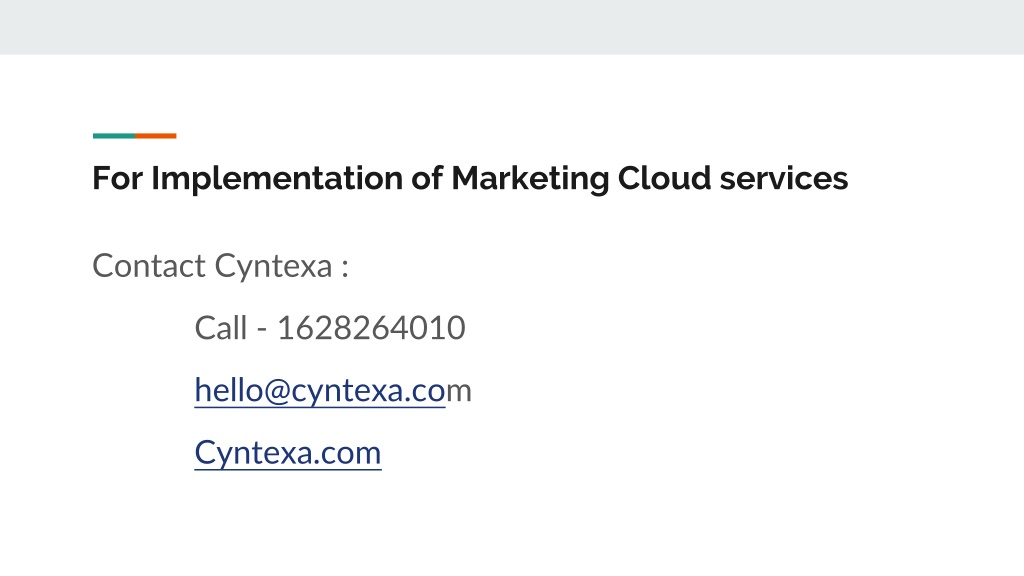This screenshot has height=576, width=1024.
Task: Click the un-underlined trailing 'm' of the email address
Action: tap(458, 392)
